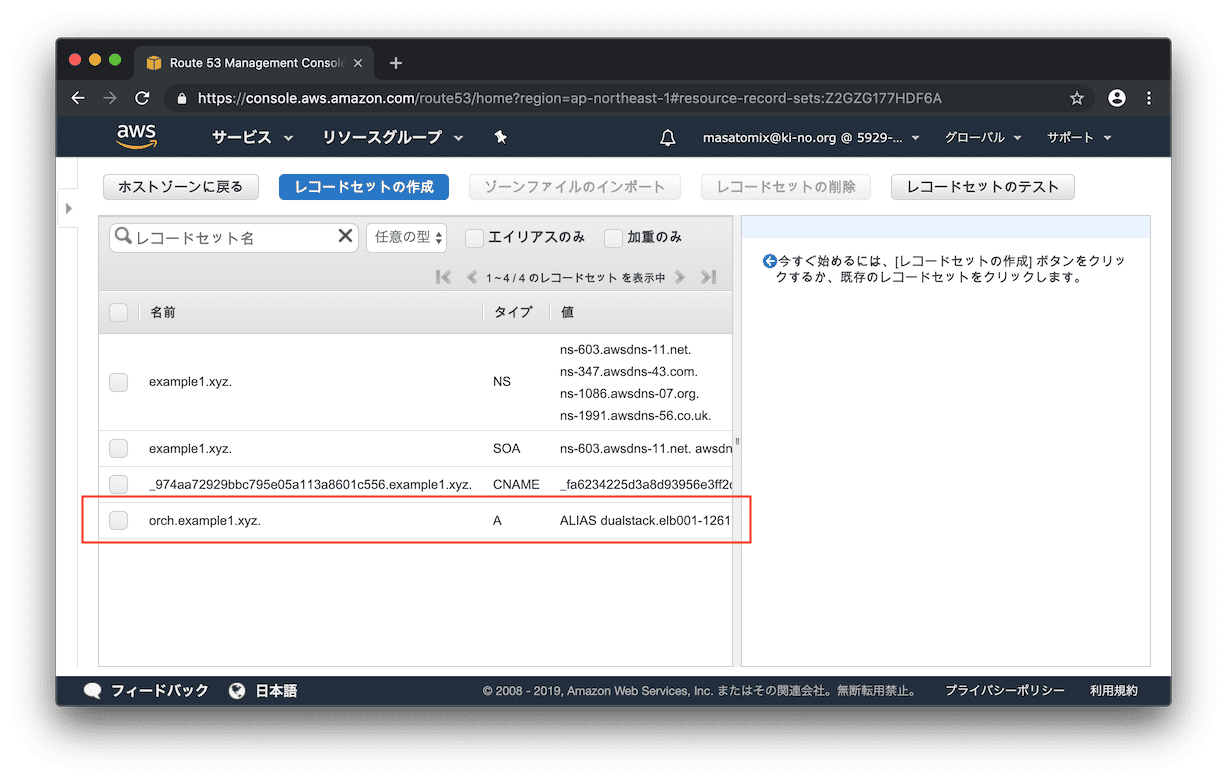The image size is (1227, 780).
Task: Click the タイプ column header
Action: pyautogui.click(x=513, y=313)
